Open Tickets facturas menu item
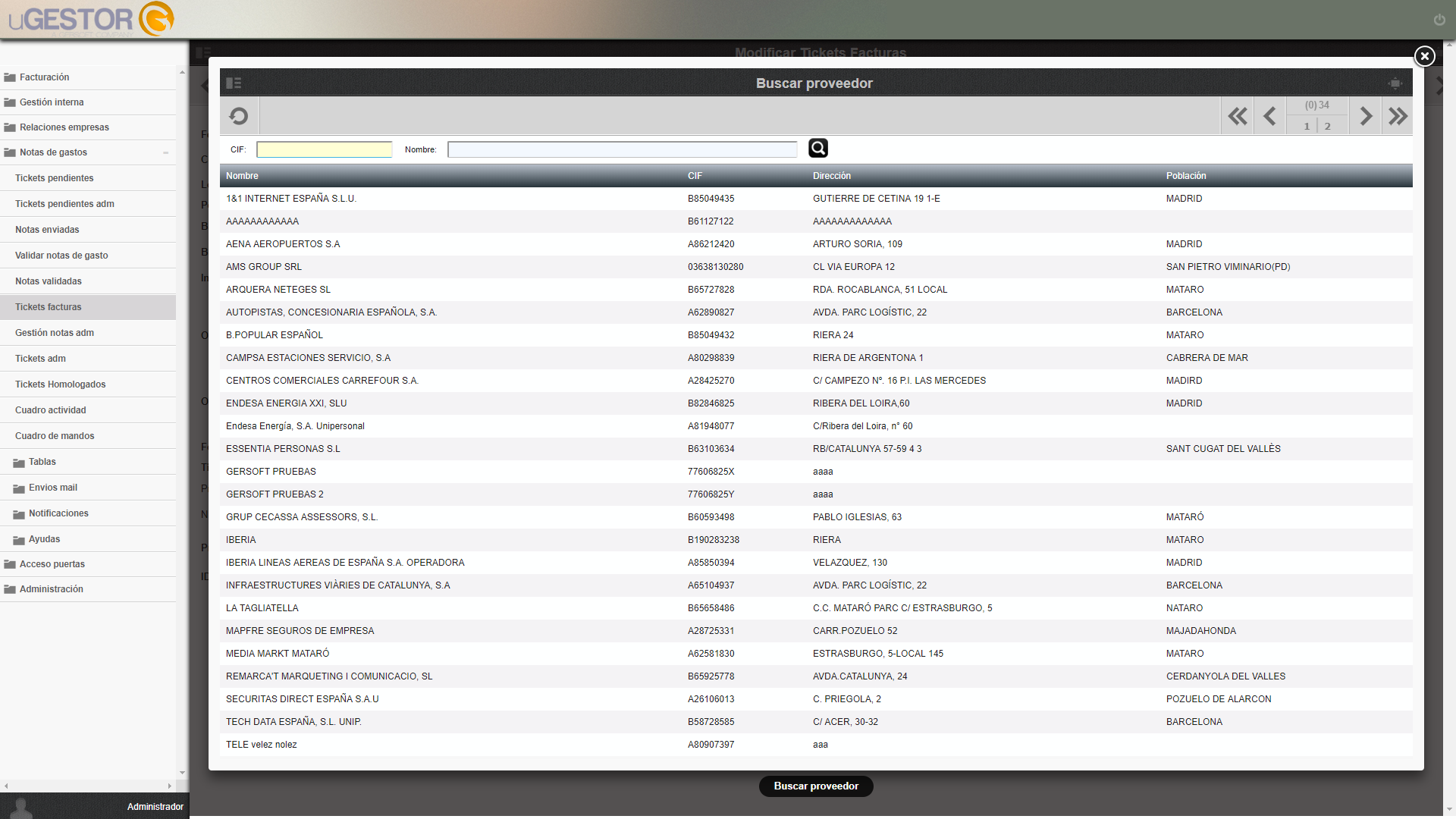 coord(88,307)
